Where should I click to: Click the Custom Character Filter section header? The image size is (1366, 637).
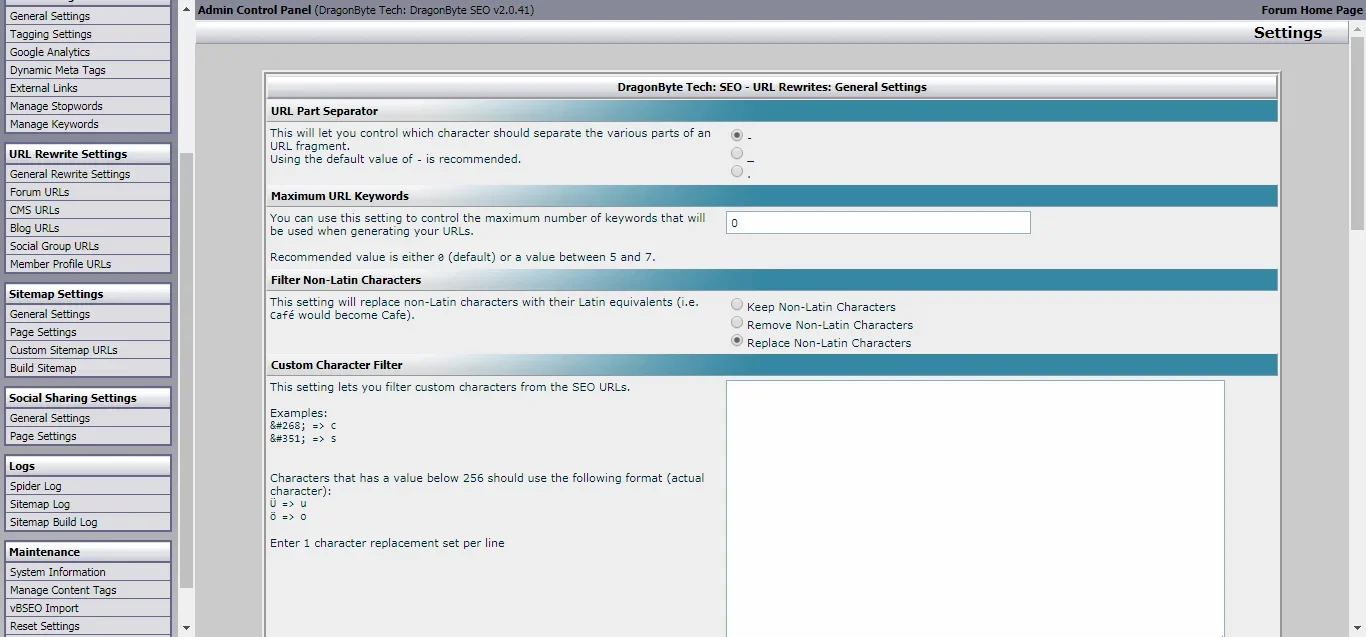coord(772,365)
